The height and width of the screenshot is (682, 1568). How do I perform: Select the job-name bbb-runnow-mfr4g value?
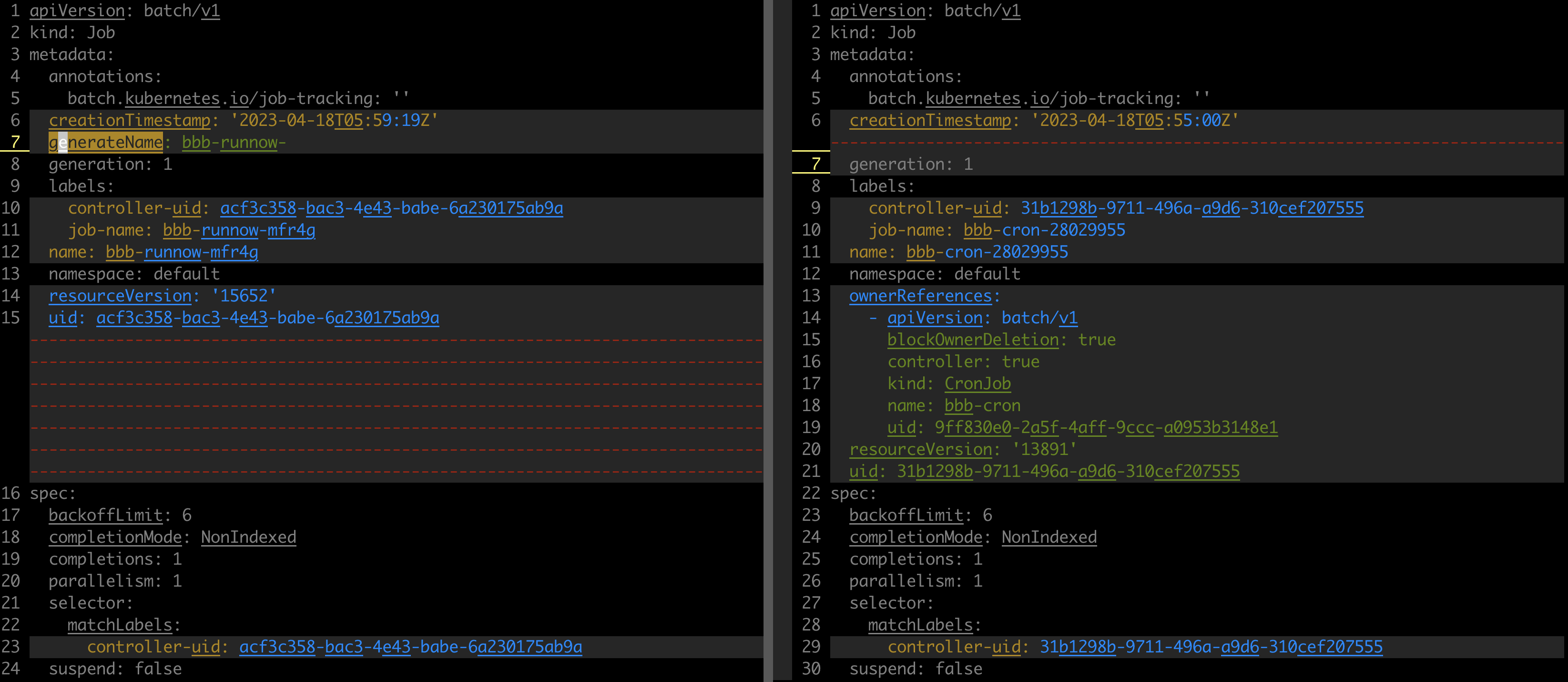239,229
